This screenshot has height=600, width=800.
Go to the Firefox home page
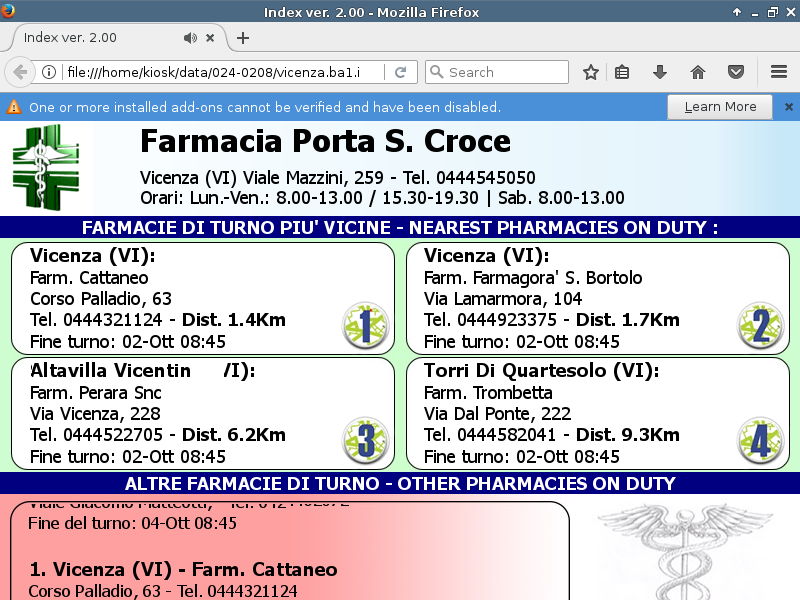tap(698, 72)
